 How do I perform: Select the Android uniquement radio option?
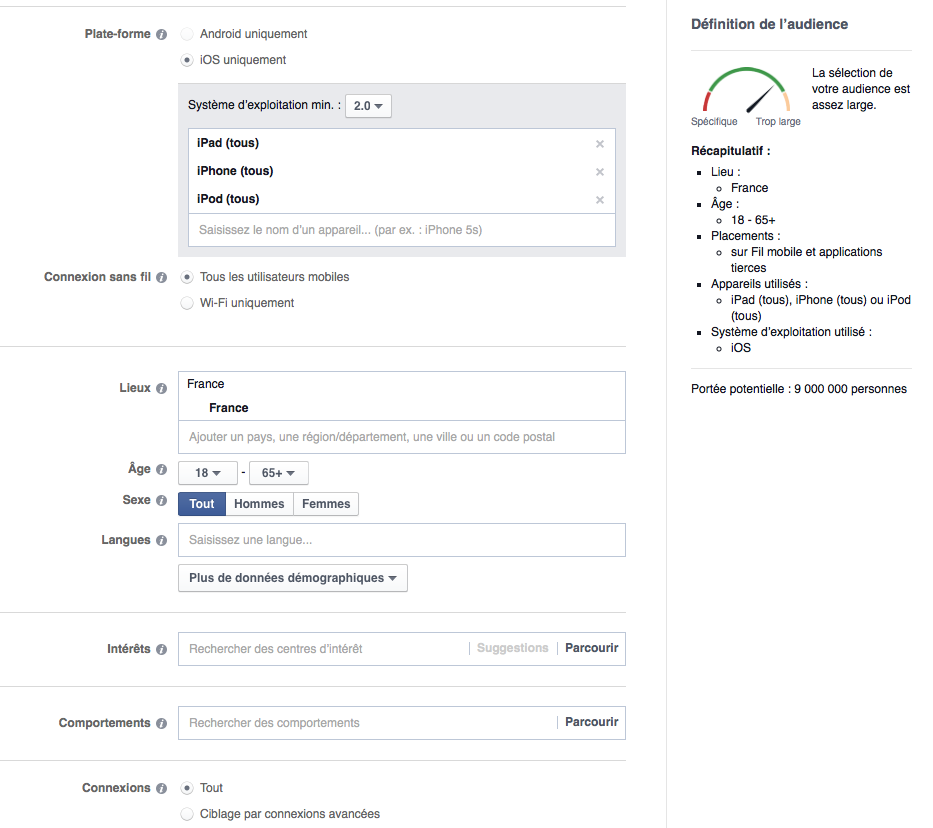point(187,34)
